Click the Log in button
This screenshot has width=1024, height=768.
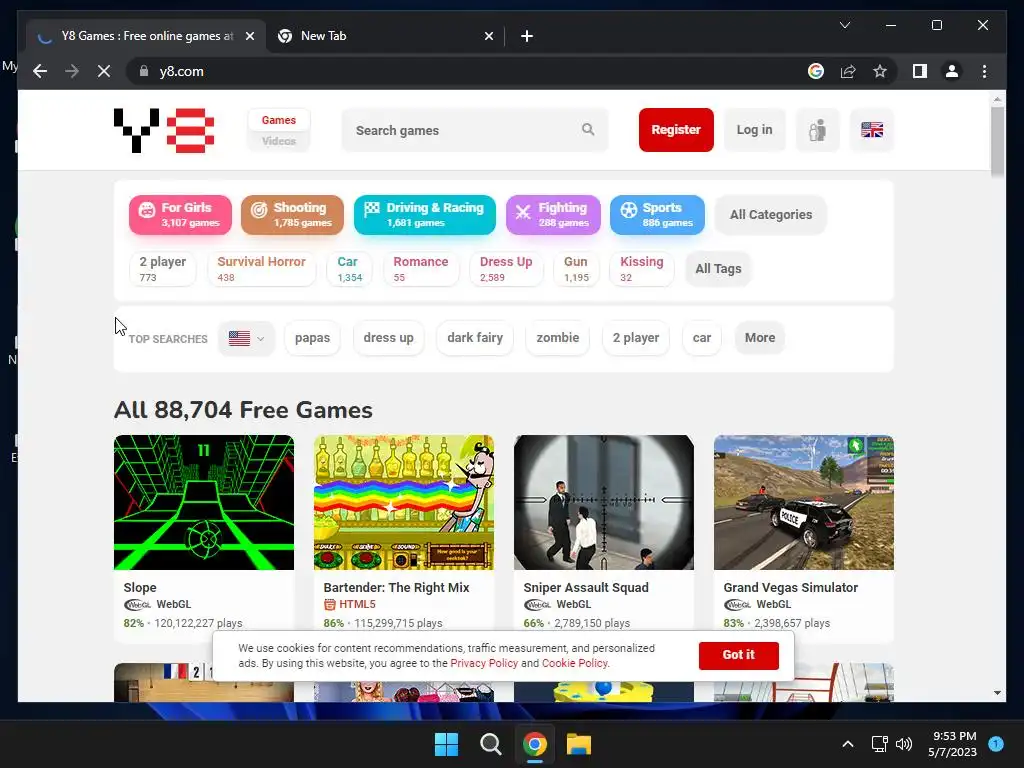pyautogui.click(x=754, y=130)
